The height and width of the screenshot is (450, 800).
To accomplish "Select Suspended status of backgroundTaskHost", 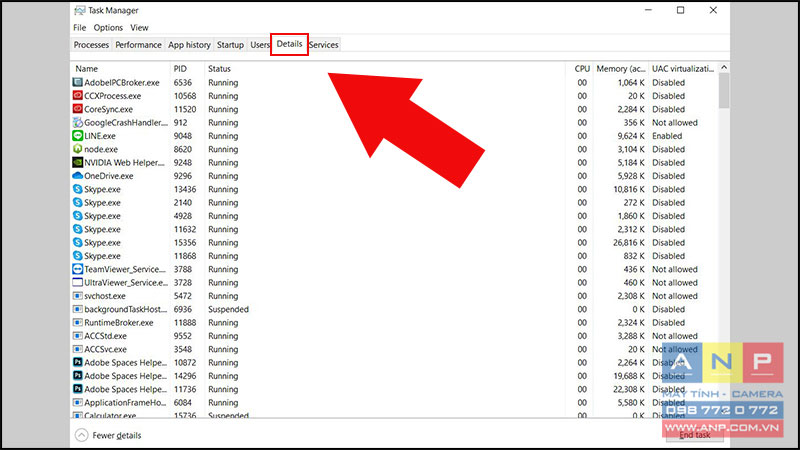I will coord(228,309).
